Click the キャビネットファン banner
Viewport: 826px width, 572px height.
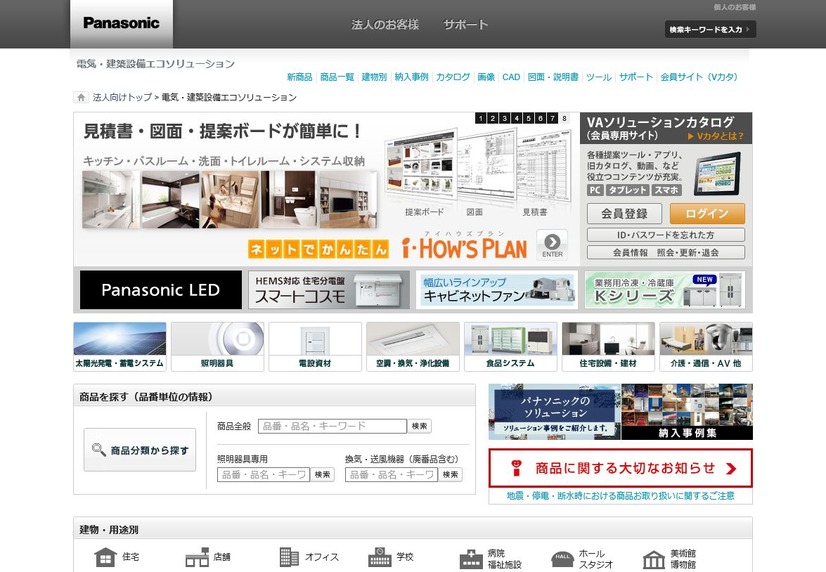(497, 290)
